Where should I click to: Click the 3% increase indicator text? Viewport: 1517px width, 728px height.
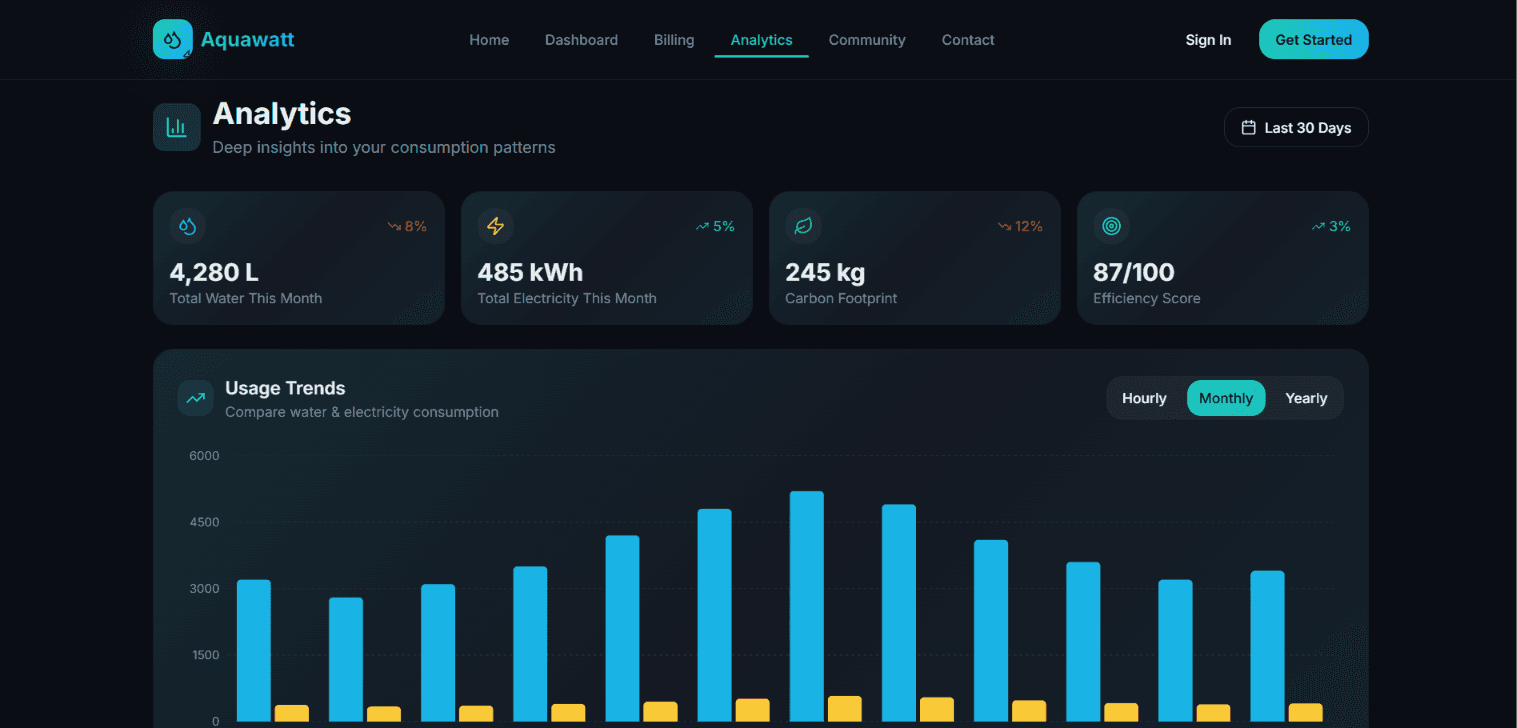[1340, 227]
